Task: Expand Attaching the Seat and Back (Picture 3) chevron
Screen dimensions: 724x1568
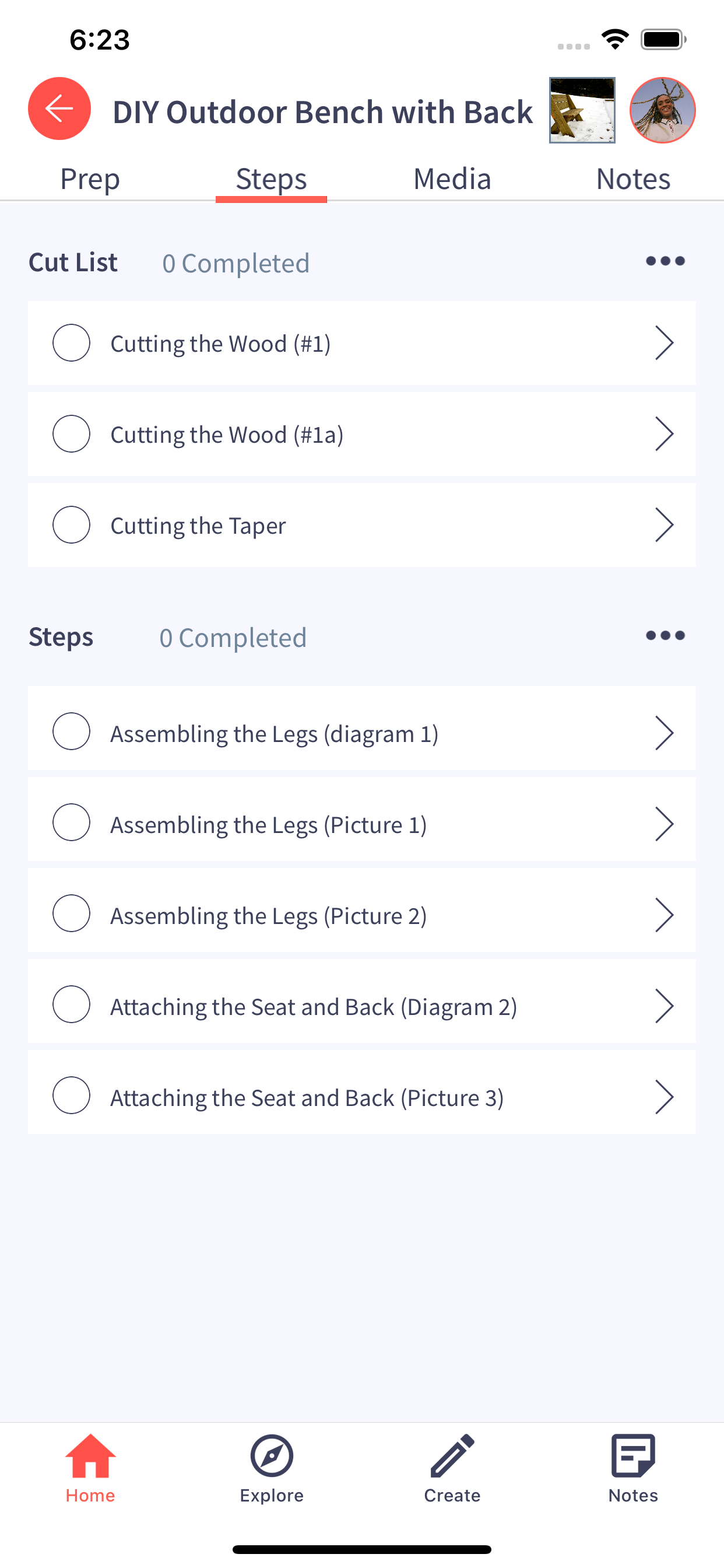Action: [665, 1097]
